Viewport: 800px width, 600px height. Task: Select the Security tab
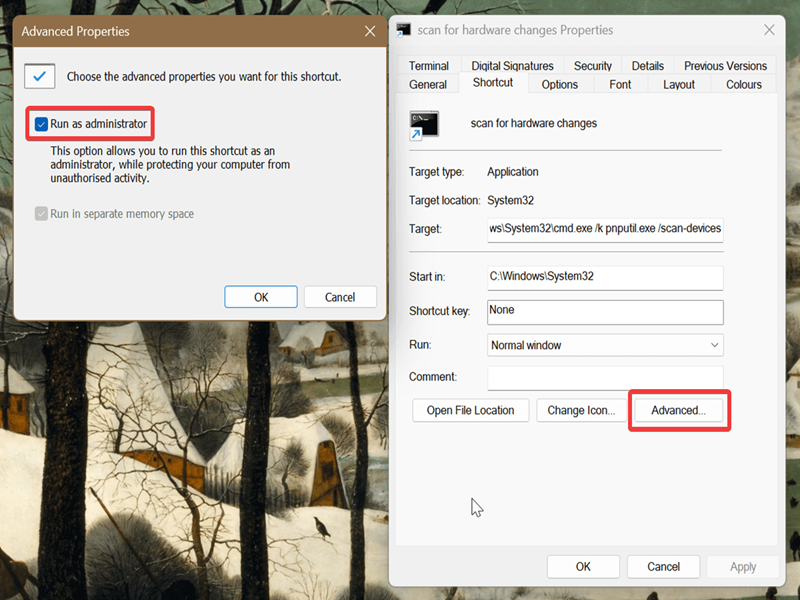pyautogui.click(x=592, y=66)
